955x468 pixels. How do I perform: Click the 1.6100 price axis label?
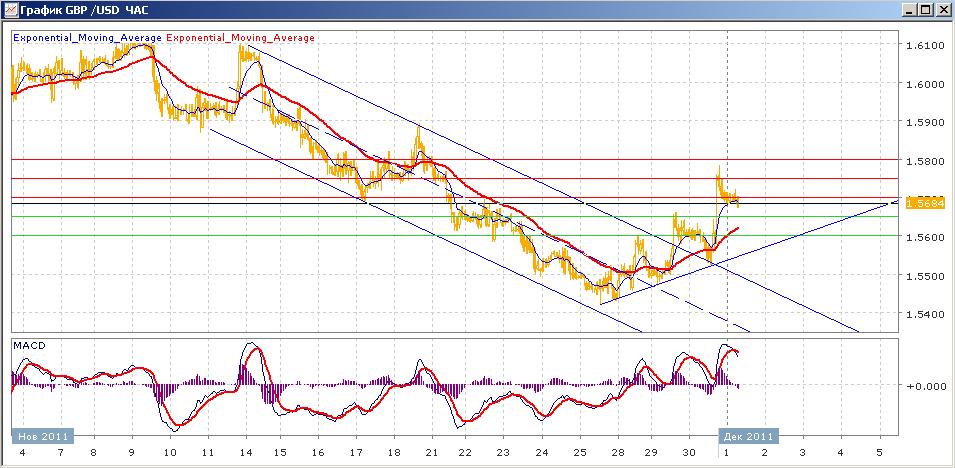(x=923, y=46)
